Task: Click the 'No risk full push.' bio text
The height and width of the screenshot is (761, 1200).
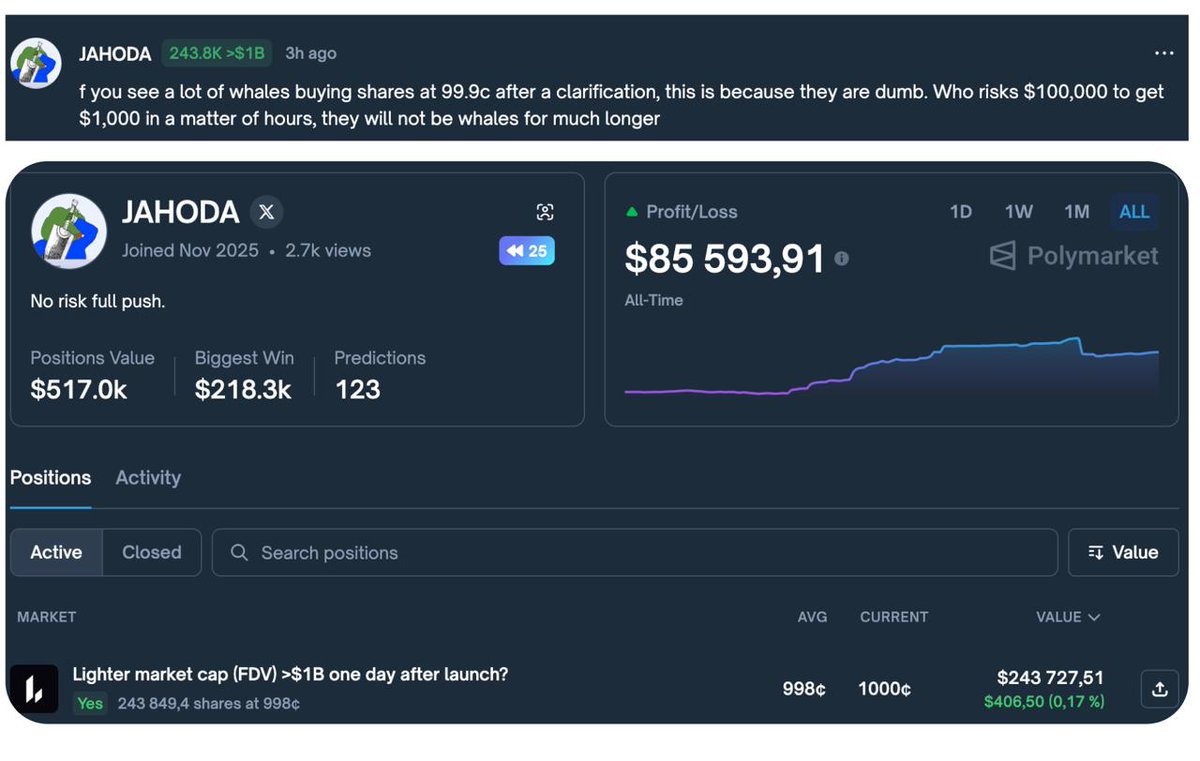Action: tap(97, 301)
